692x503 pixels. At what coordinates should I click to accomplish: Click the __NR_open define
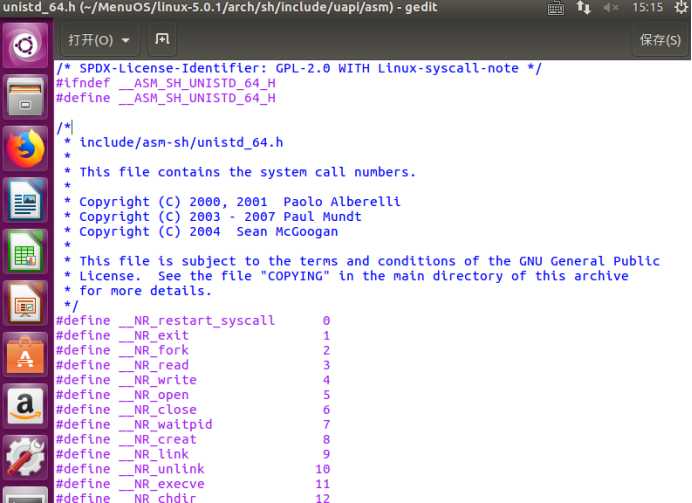tap(193, 395)
